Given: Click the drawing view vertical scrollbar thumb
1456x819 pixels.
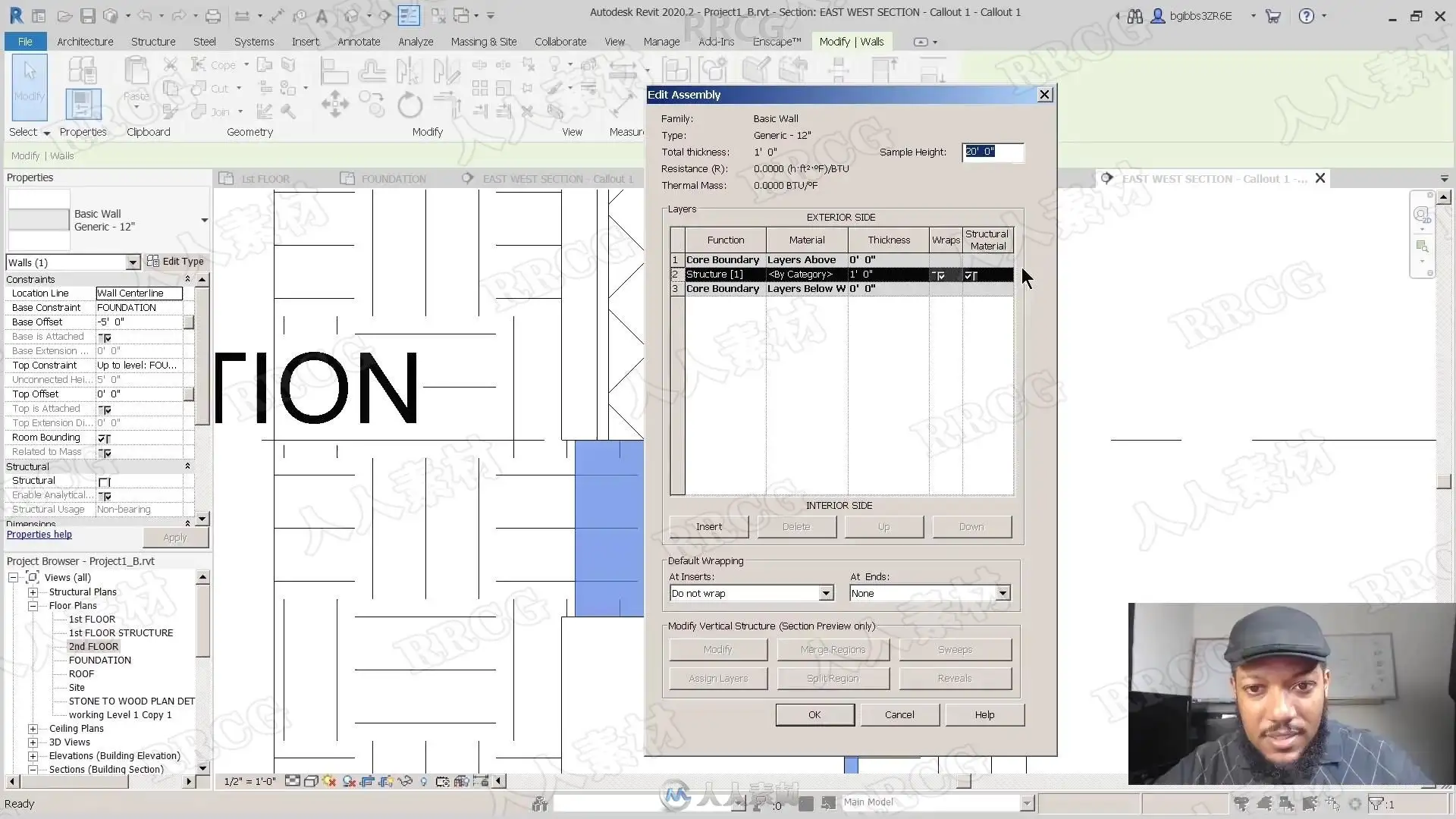Looking at the screenshot, I should (1444, 482).
